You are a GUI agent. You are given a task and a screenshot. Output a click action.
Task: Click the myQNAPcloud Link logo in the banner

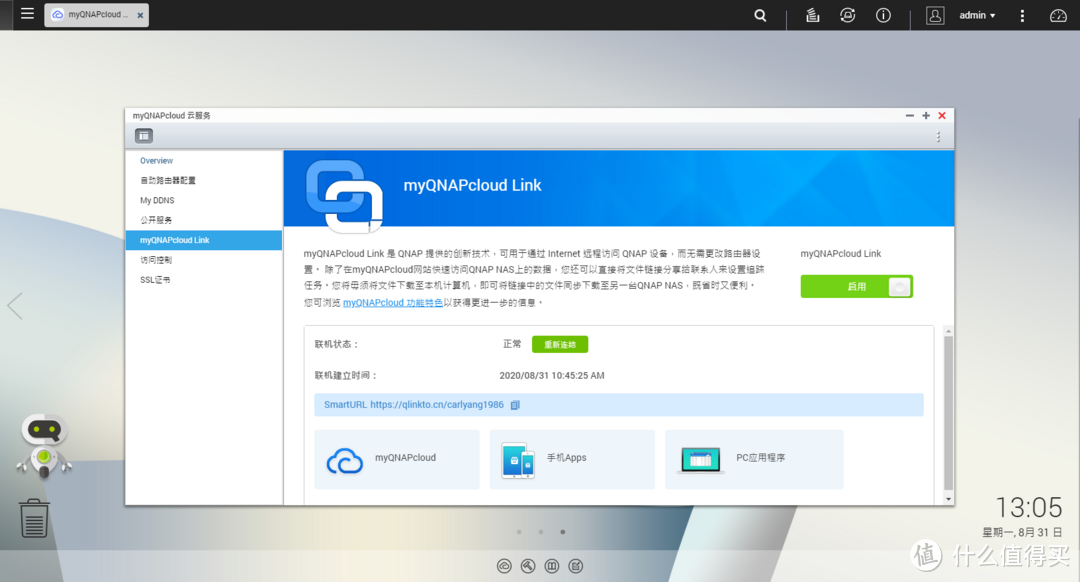point(344,196)
